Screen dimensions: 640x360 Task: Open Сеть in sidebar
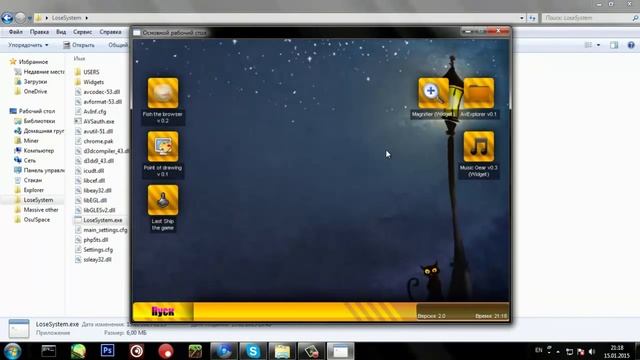[x=25, y=160]
